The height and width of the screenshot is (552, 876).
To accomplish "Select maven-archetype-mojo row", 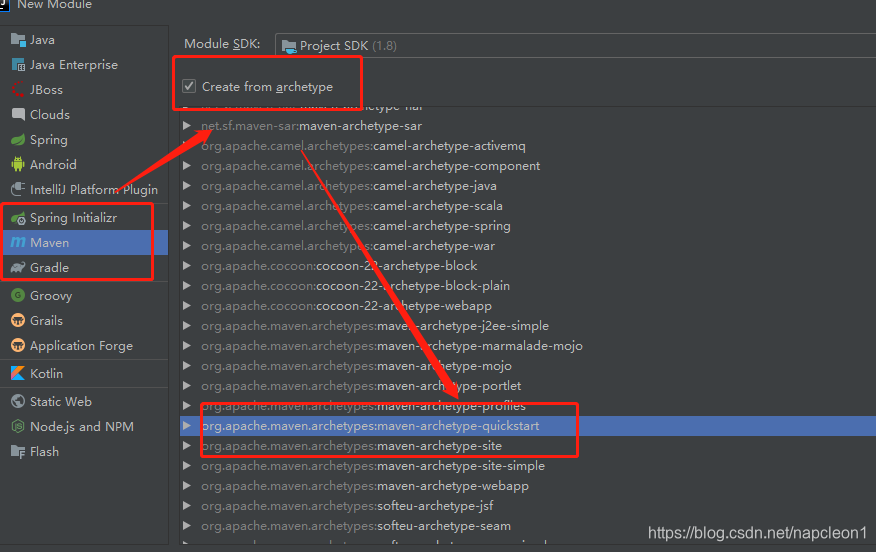I will point(528,366).
